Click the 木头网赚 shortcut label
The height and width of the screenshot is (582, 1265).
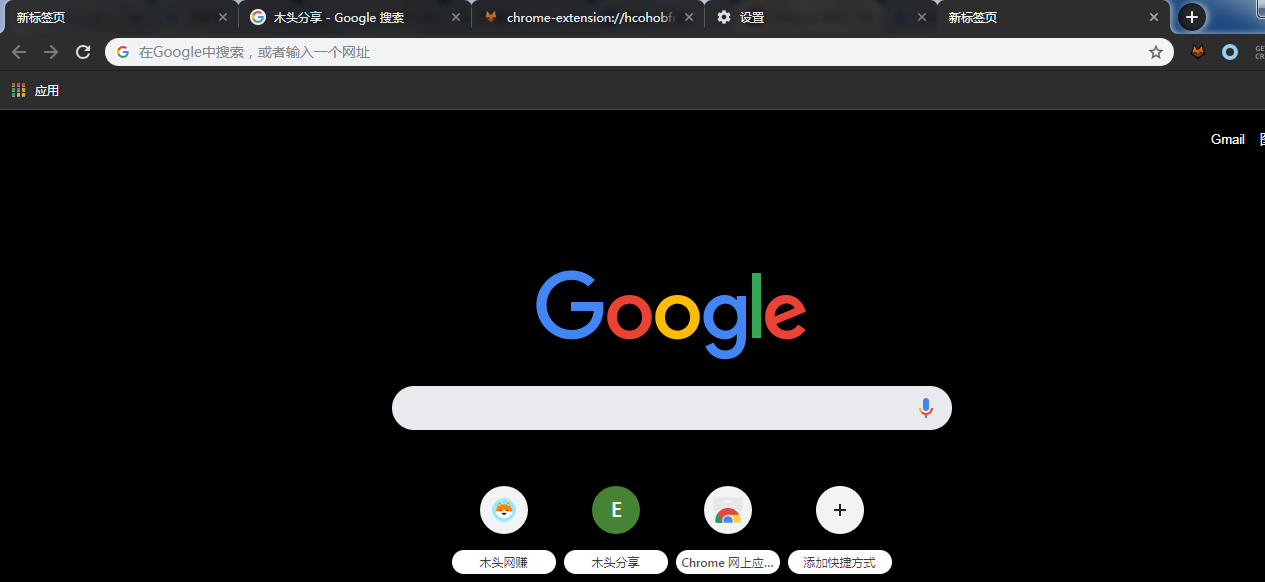[x=504, y=562]
